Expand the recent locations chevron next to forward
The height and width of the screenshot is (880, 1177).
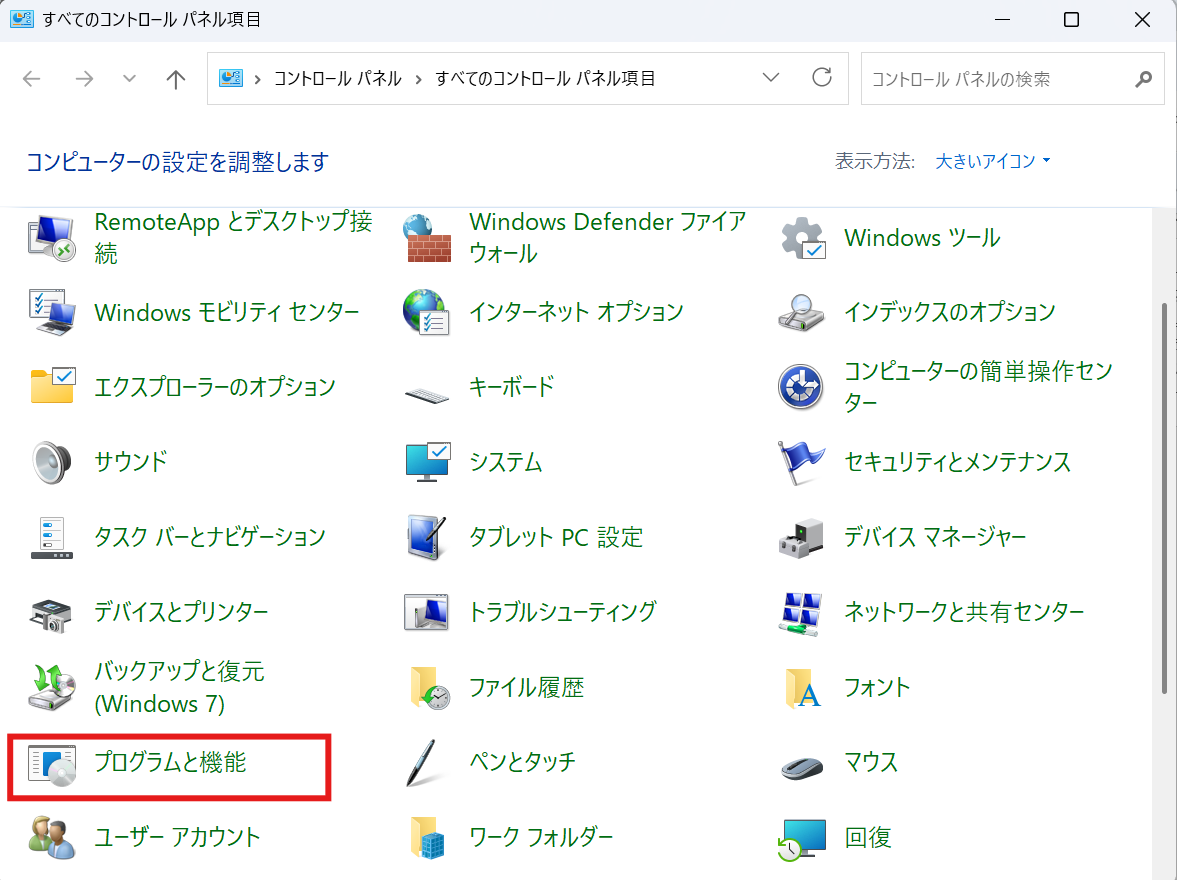click(128, 77)
